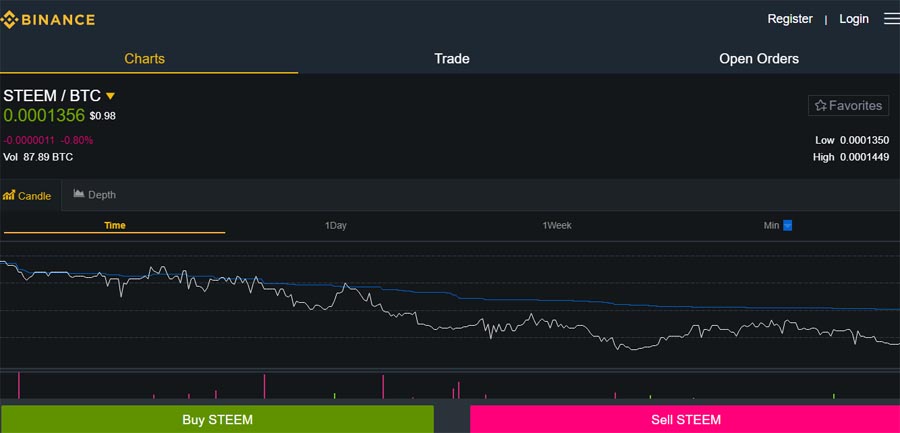Click the -0.80% change value
Screen dimensions: 900x433
tap(77, 140)
